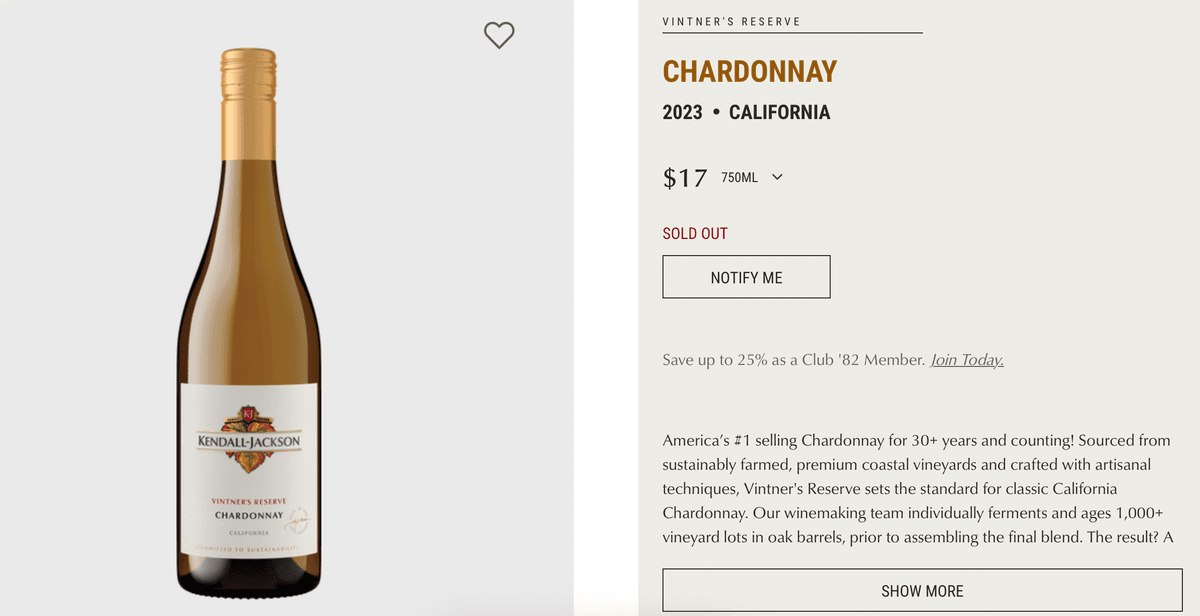Select the 2023 vintage label
Screen dimensions: 1200x616
[681, 112]
